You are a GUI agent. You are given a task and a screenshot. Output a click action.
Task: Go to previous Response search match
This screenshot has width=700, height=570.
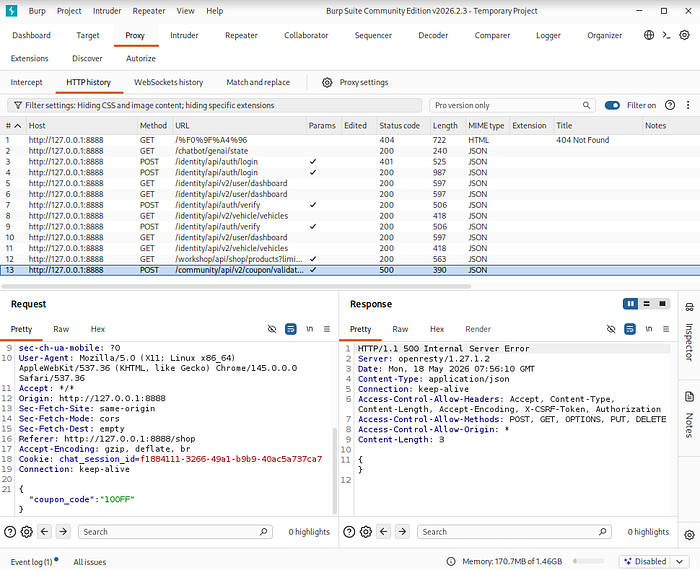(383, 532)
